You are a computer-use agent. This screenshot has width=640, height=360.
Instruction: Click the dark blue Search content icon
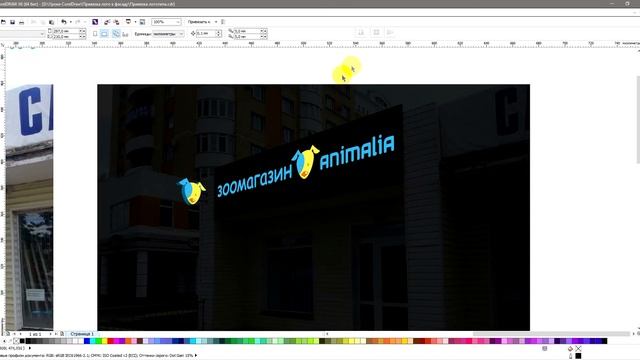tap(95, 22)
